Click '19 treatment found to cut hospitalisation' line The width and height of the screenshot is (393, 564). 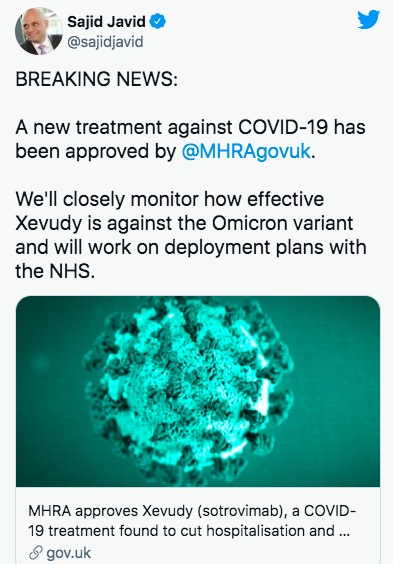[181, 531]
